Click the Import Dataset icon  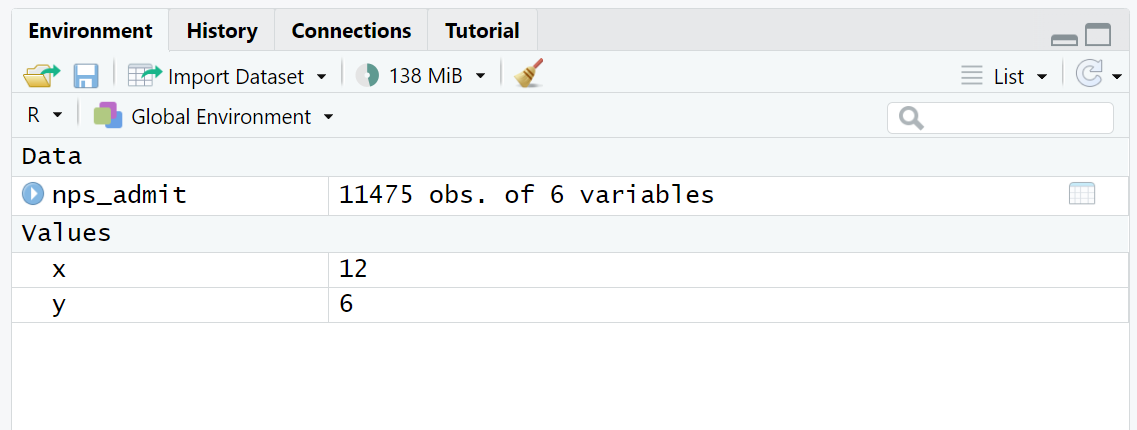pos(145,75)
